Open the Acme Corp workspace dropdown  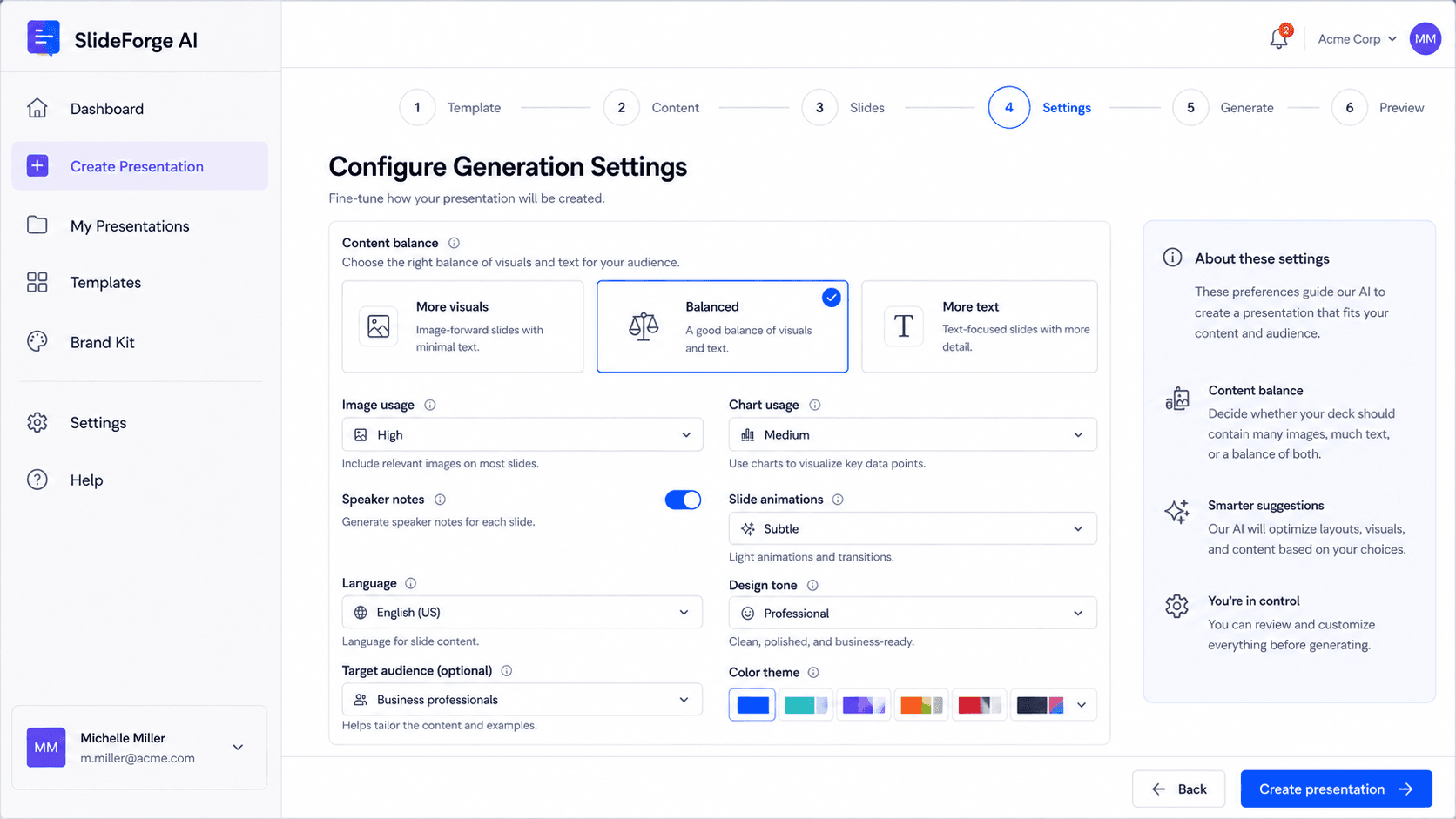pos(1357,39)
